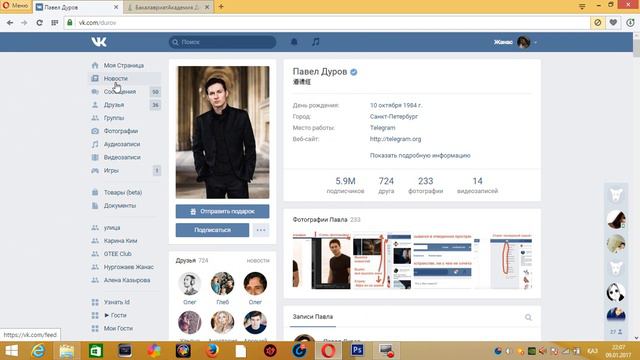Screen dimensions: 640x360
Task: Open the more actions three-dot button
Action: 261,230
